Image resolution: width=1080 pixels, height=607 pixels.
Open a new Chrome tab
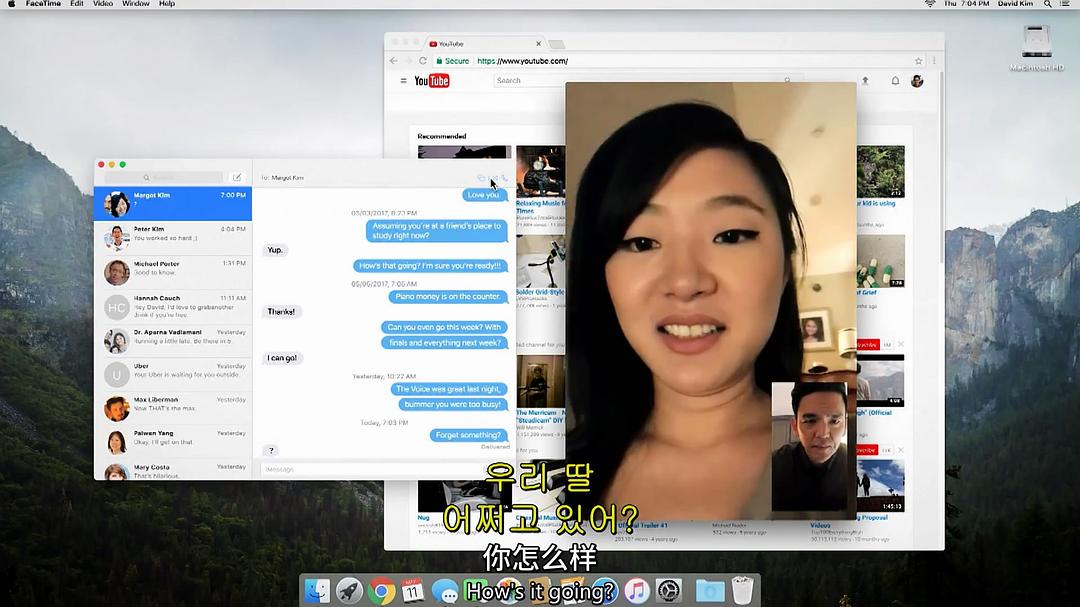(x=557, y=44)
